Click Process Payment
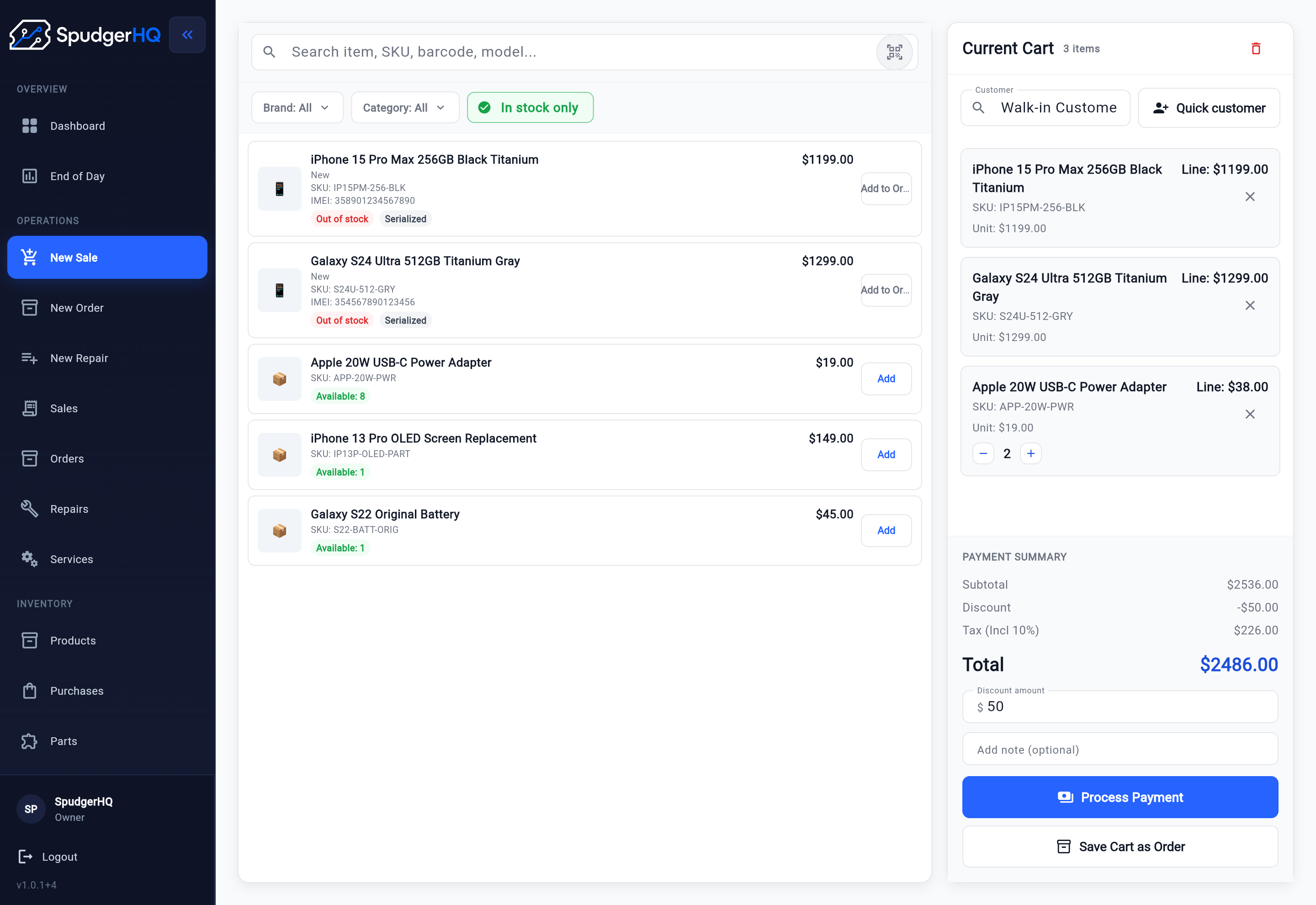This screenshot has width=1316, height=905. pos(1120,797)
